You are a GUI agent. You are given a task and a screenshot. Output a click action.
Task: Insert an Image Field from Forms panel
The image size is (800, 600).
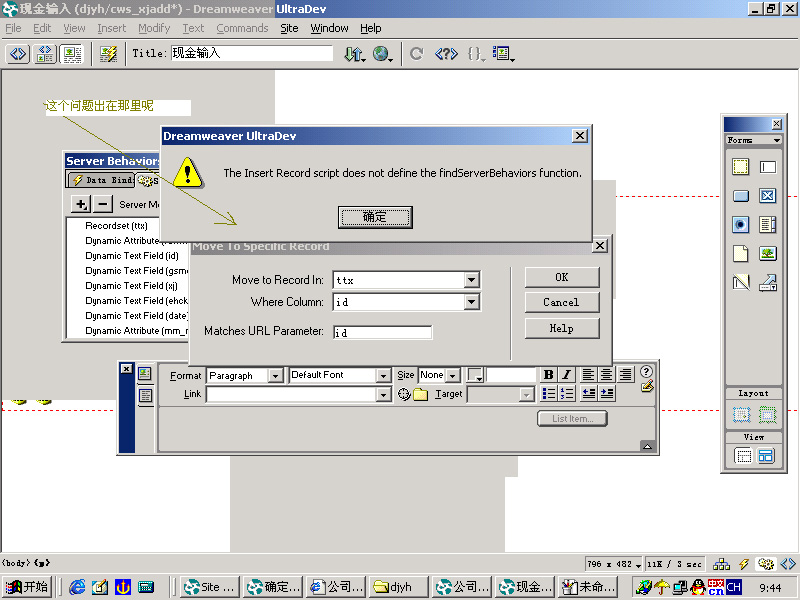tap(767, 253)
